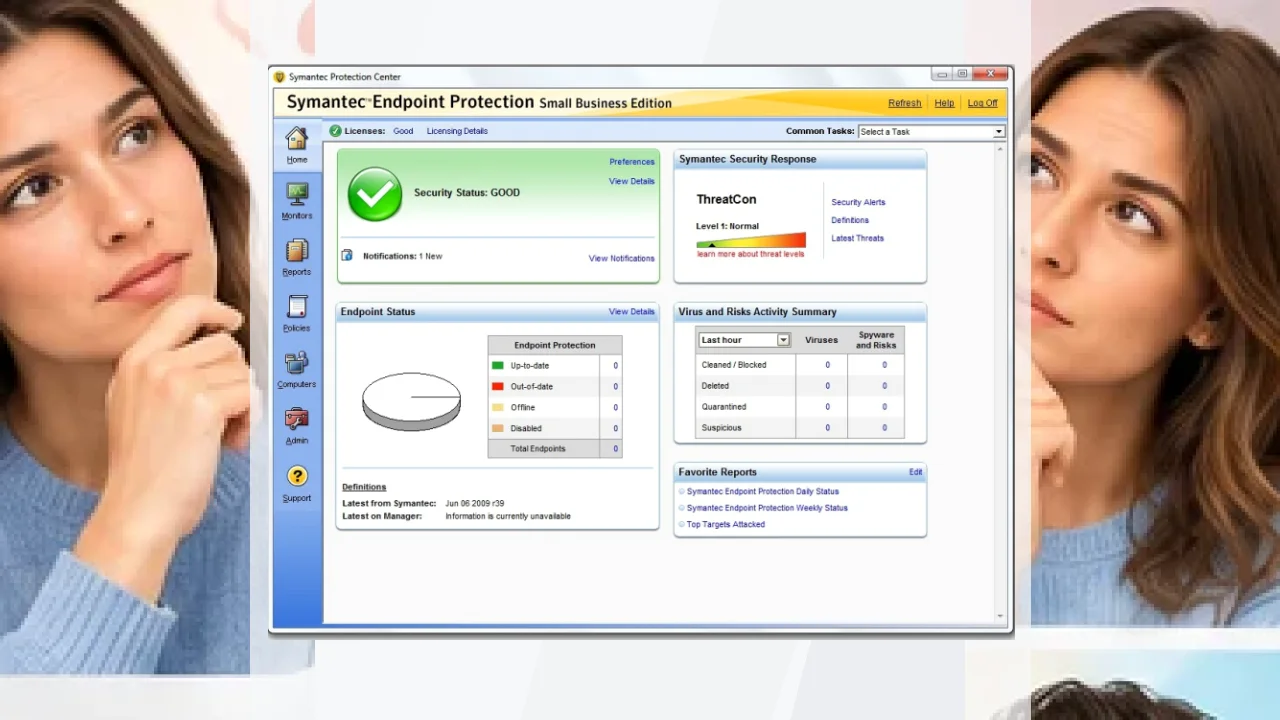The height and width of the screenshot is (720, 1280).
Task: Click Cleaned / Blocked Viruses count
Action: 827,365
